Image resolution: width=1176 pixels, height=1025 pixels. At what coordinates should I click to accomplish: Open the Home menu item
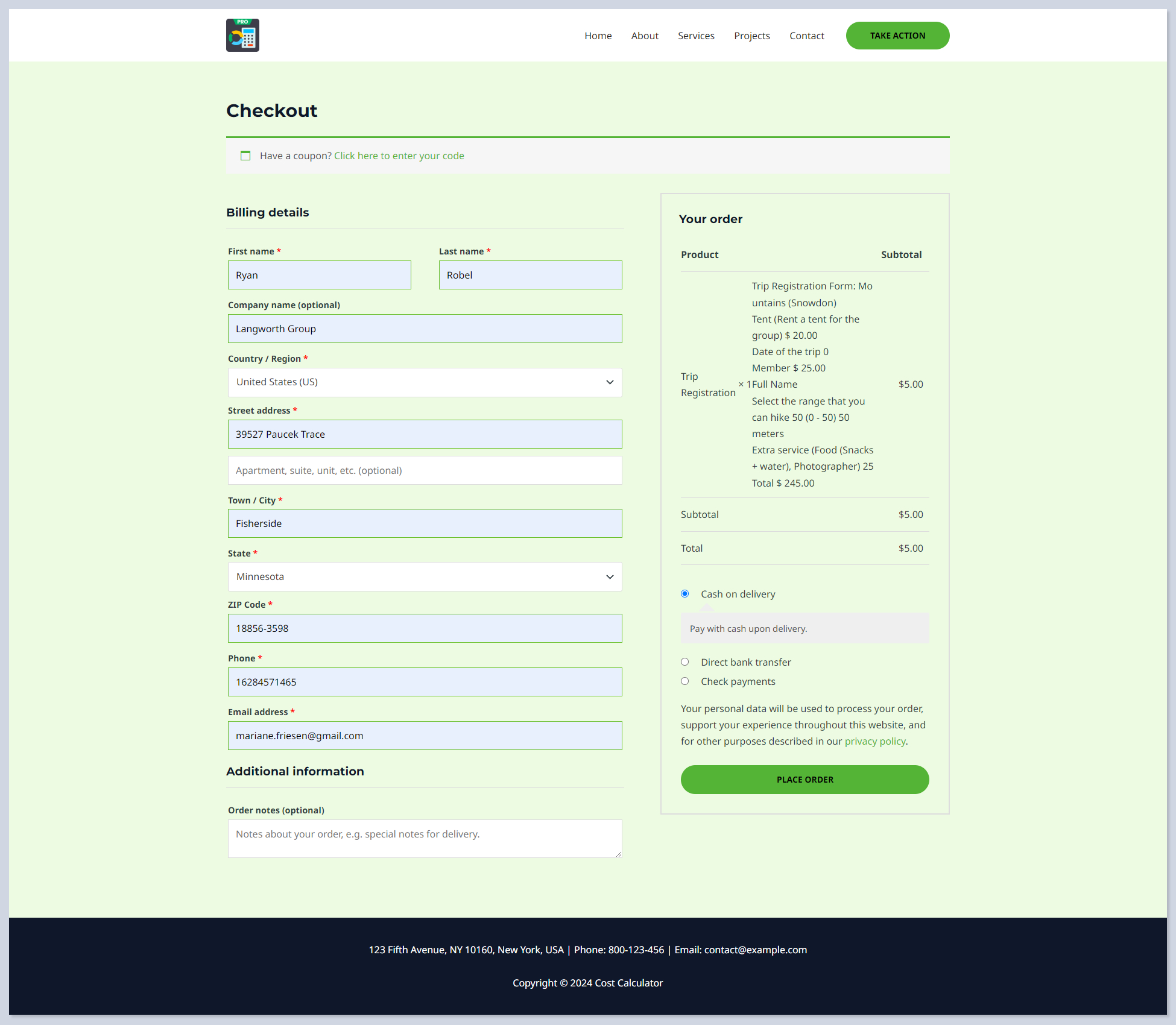(x=598, y=36)
